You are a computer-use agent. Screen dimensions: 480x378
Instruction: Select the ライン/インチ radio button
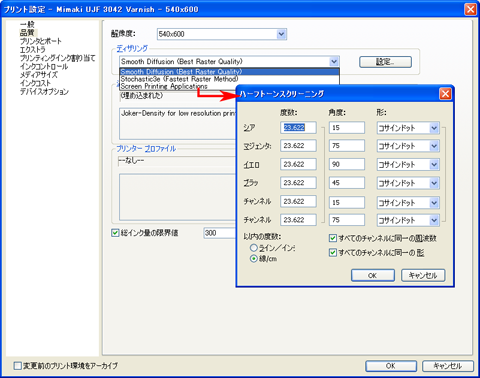click(x=254, y=248)
